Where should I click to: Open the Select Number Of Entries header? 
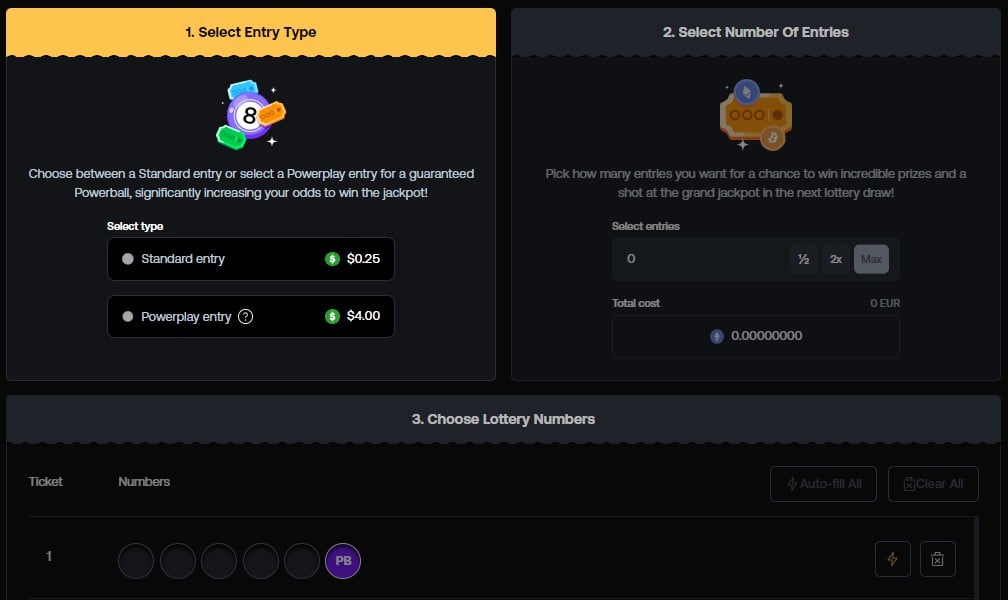click(755, 32)
